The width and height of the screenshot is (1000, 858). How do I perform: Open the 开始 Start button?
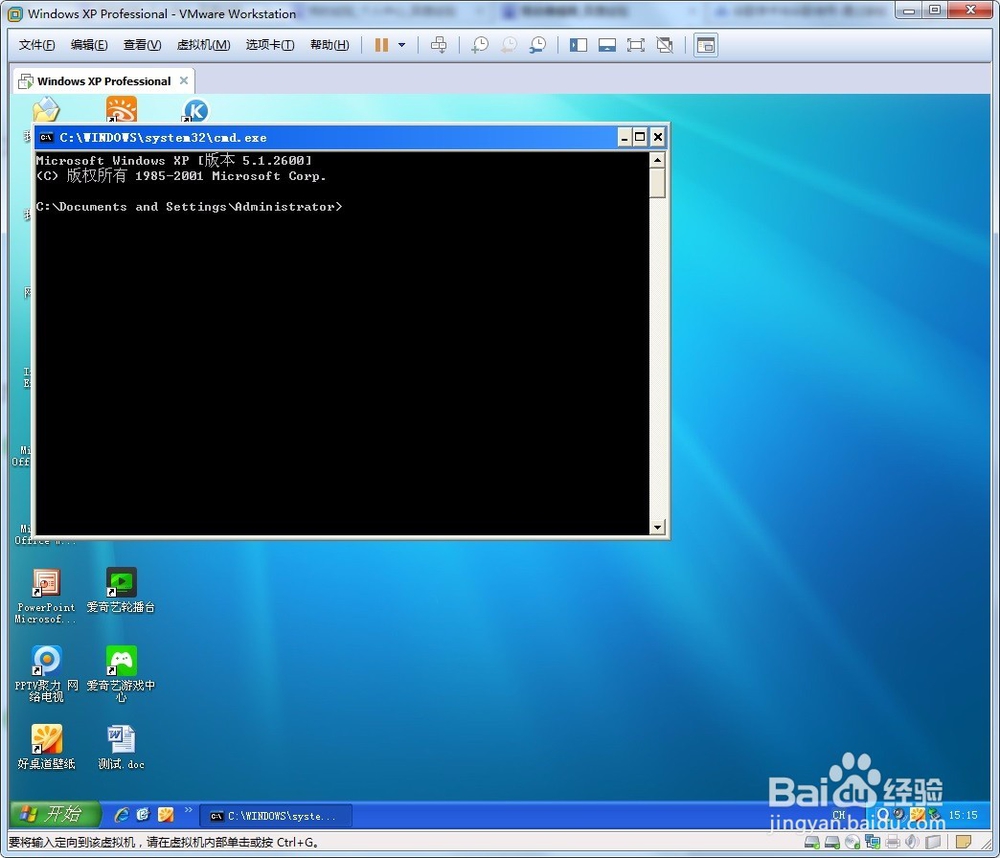click(x=55, y=814)
